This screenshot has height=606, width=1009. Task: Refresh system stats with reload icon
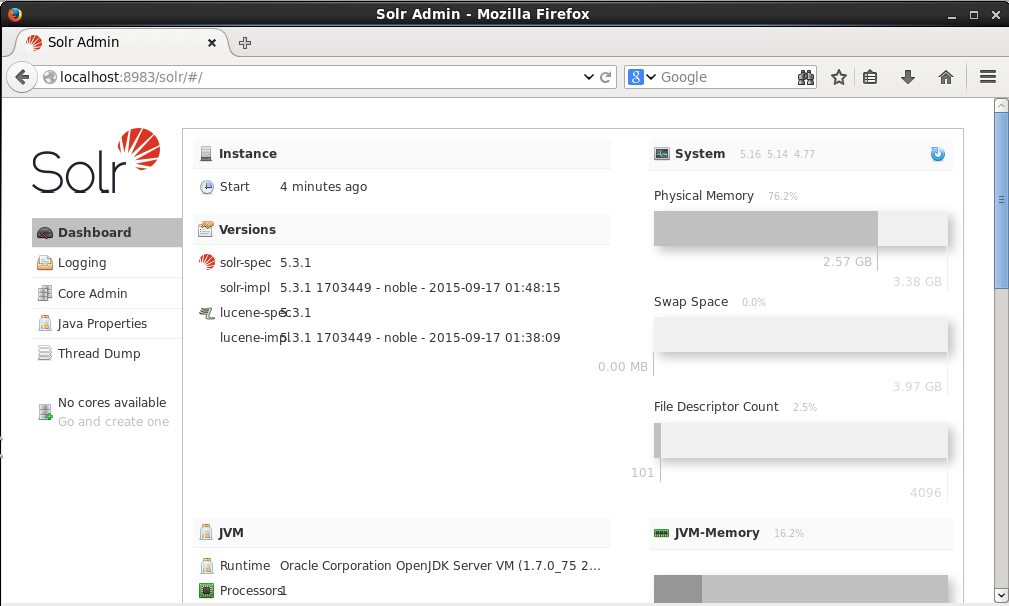pyautogui.click(x=938, y=154)
